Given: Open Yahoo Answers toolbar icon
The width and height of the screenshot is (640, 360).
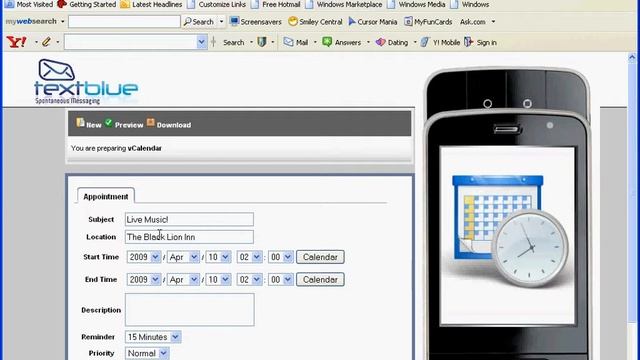Looking at the screenshot, I should (x=342, y=42).
